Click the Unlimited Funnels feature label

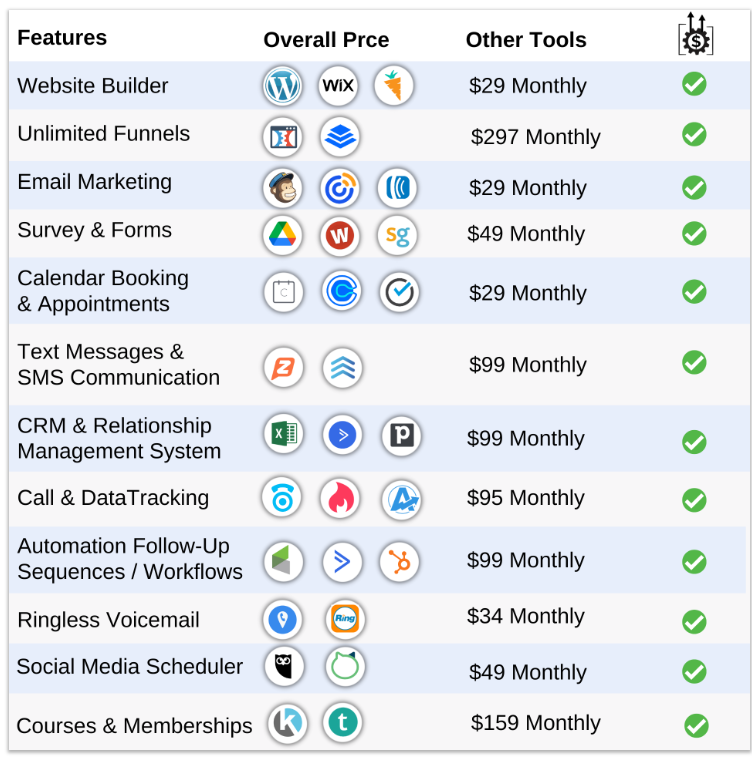tap(103, 134)
